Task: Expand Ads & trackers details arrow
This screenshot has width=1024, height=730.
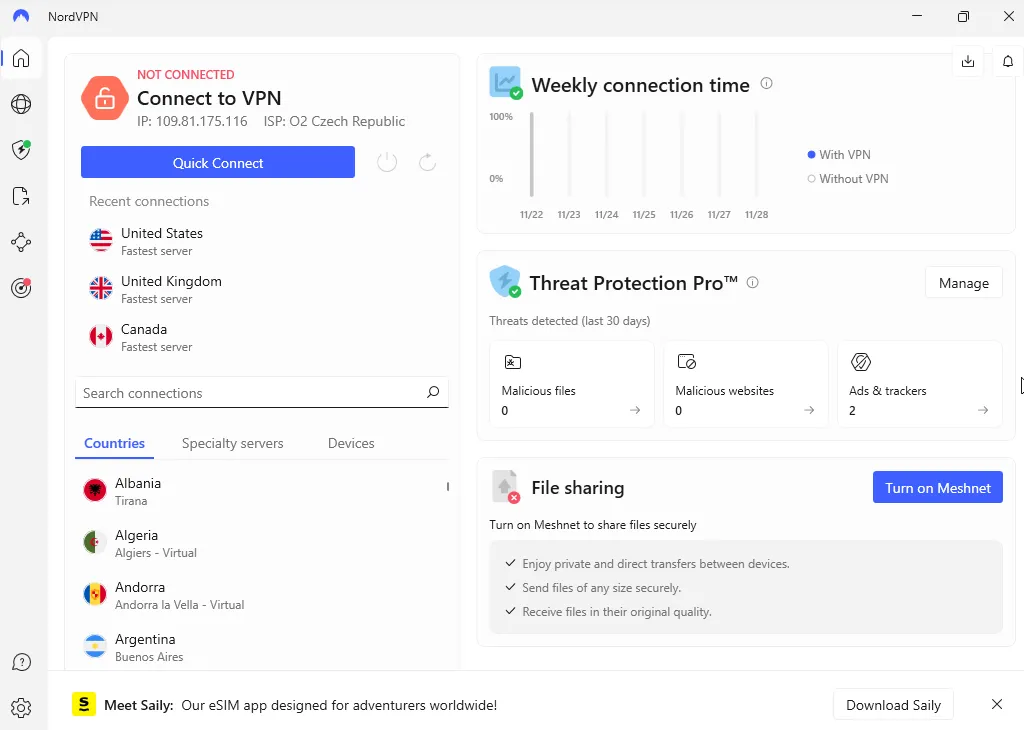Action: pos(983,410)
